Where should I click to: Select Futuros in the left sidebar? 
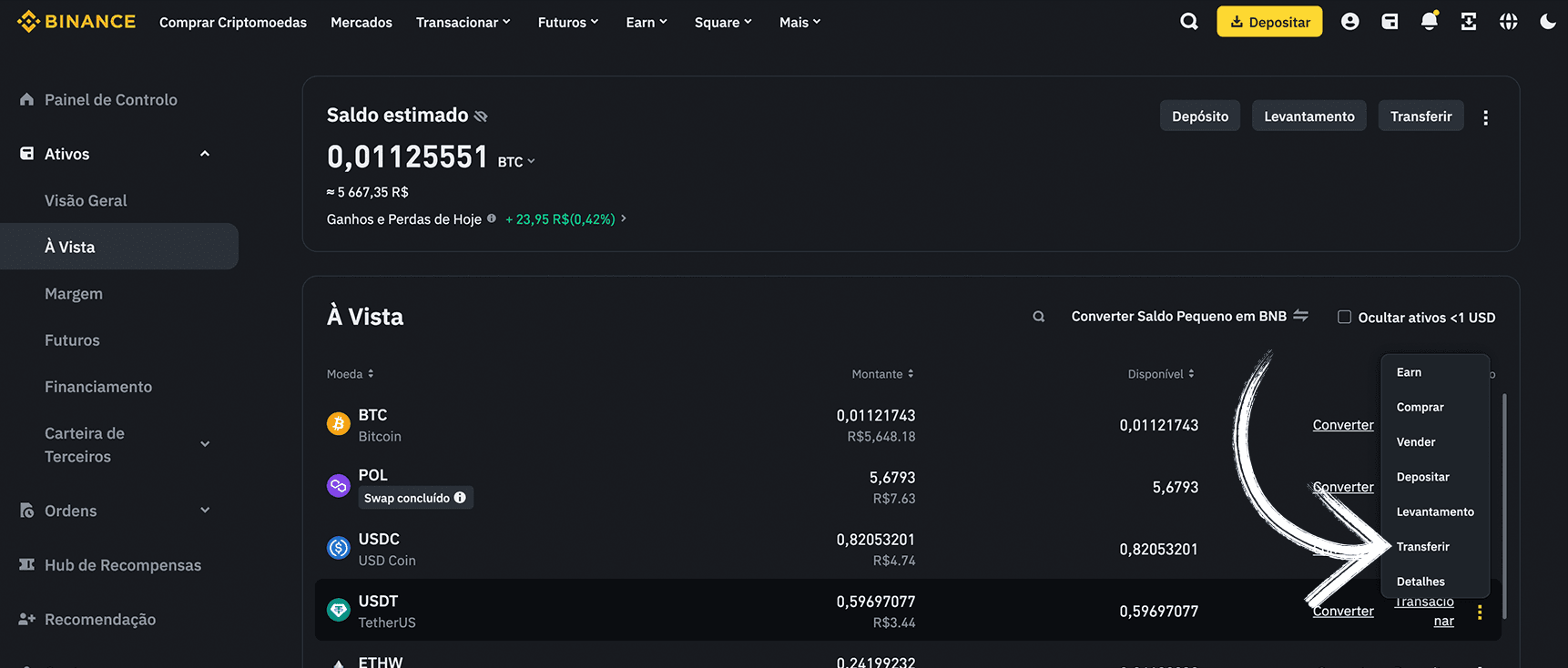[72, 339]
